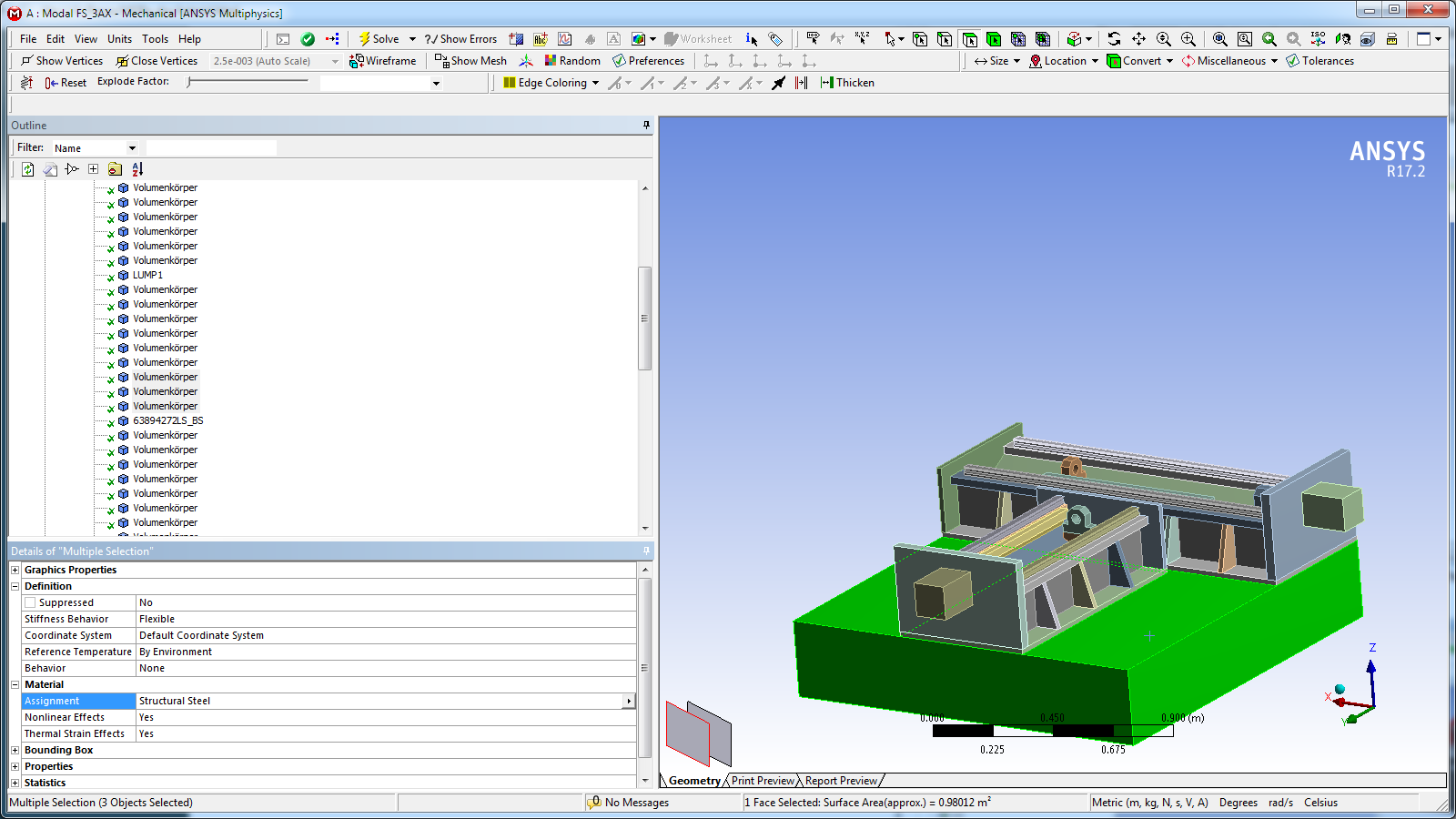This screenshot has height=819, width=1456.
Task: Switch to Report Preview tab
Action: [x=842, y=781]
